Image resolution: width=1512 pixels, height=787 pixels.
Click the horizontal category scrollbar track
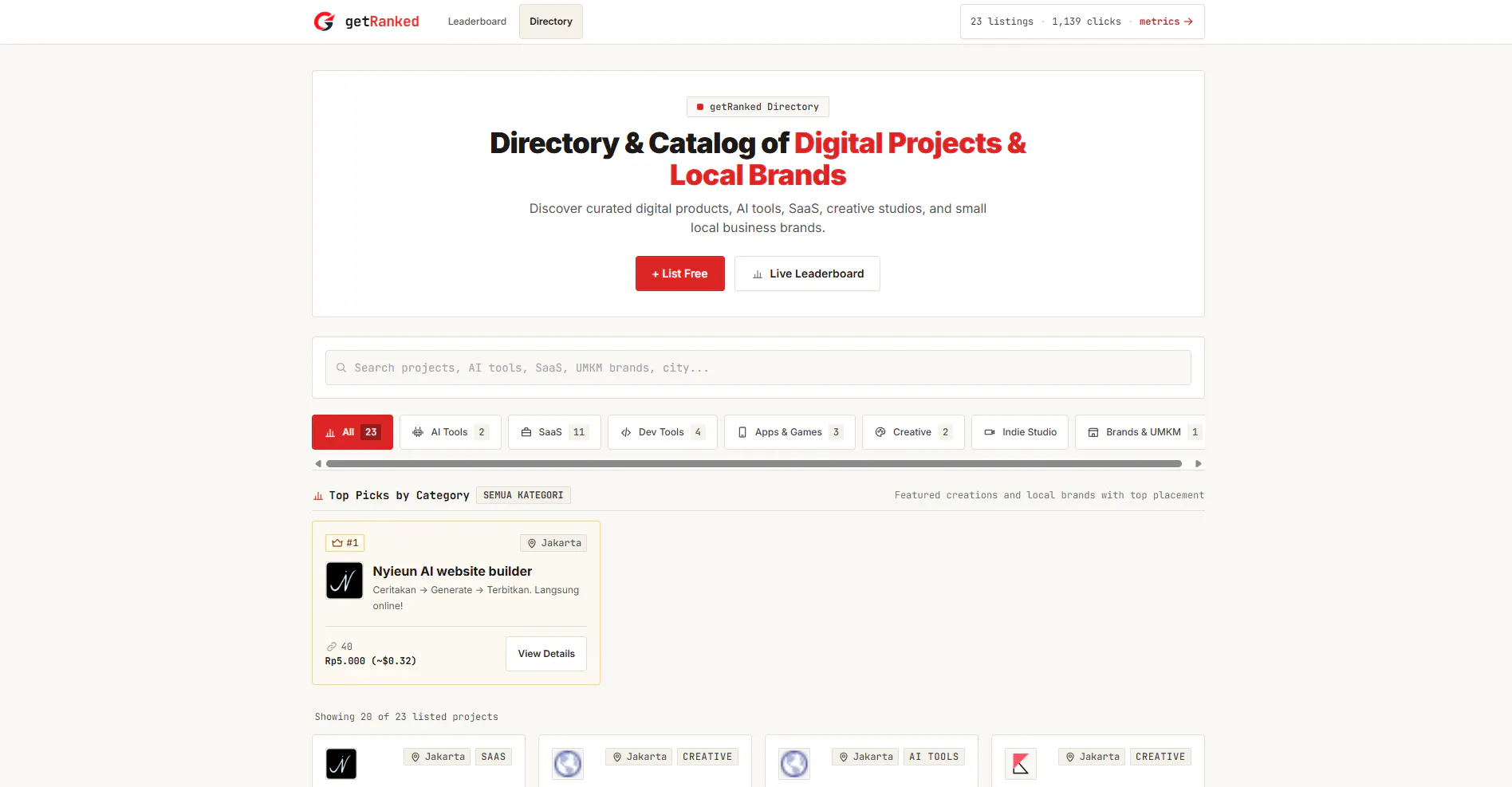point(754,463)
